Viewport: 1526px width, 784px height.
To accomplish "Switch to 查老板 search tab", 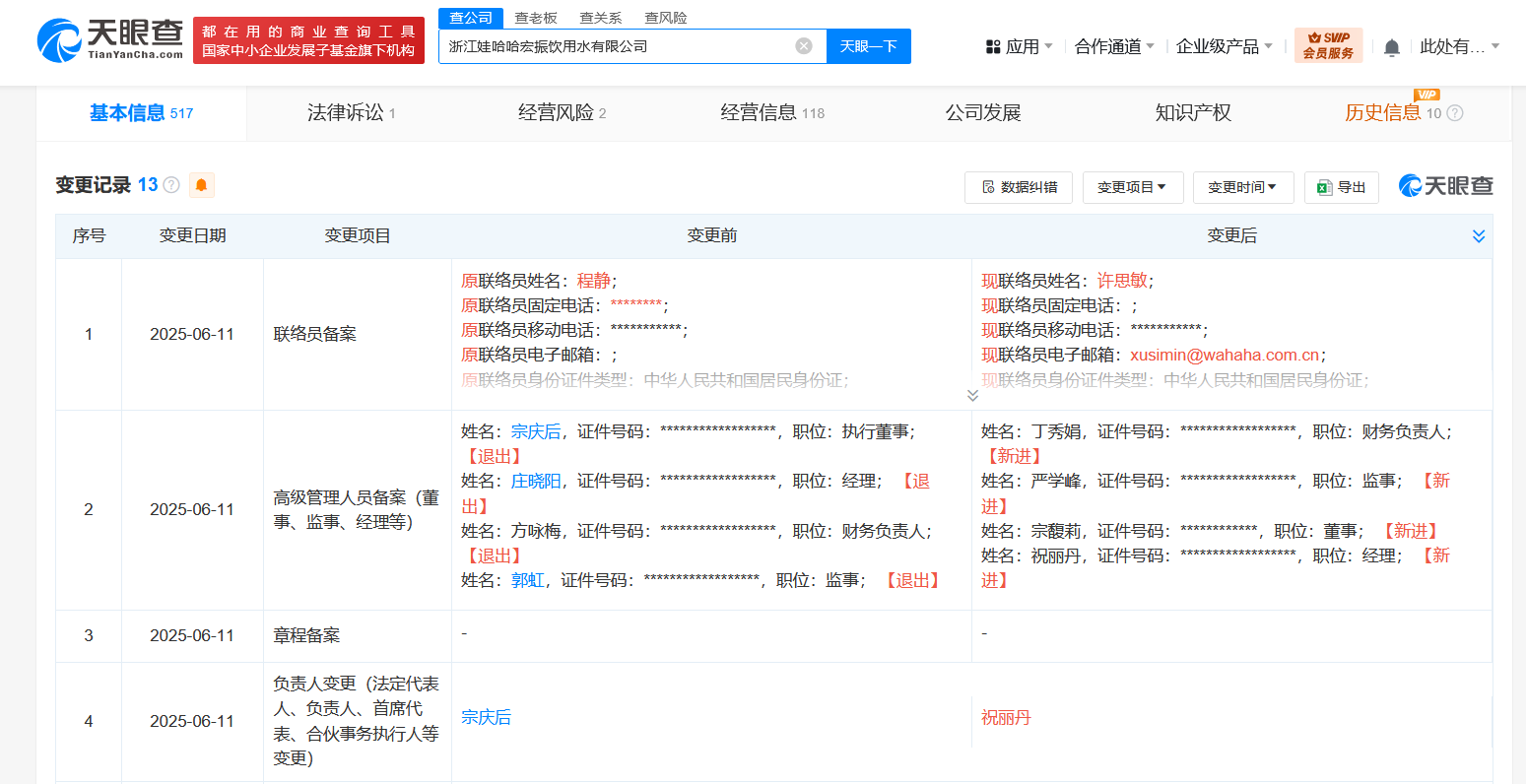I will click(x=536, y=18).
